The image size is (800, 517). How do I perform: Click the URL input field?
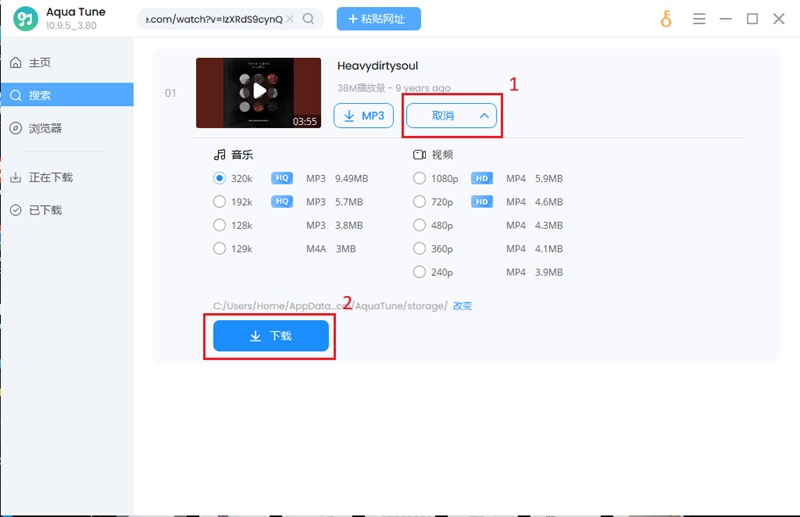[x=214, y=19]
